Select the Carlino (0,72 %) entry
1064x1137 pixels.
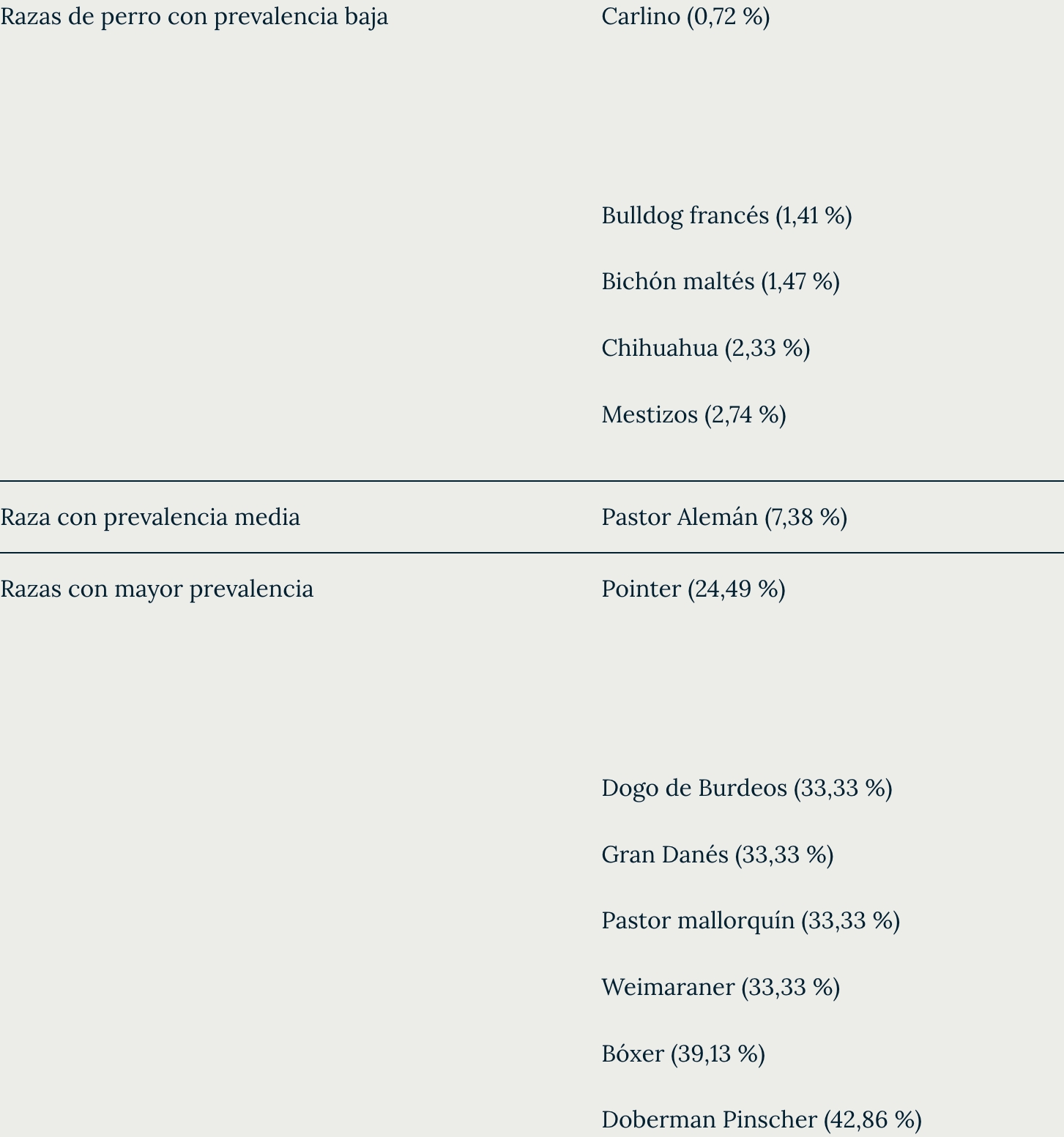[x=685, y=16]
